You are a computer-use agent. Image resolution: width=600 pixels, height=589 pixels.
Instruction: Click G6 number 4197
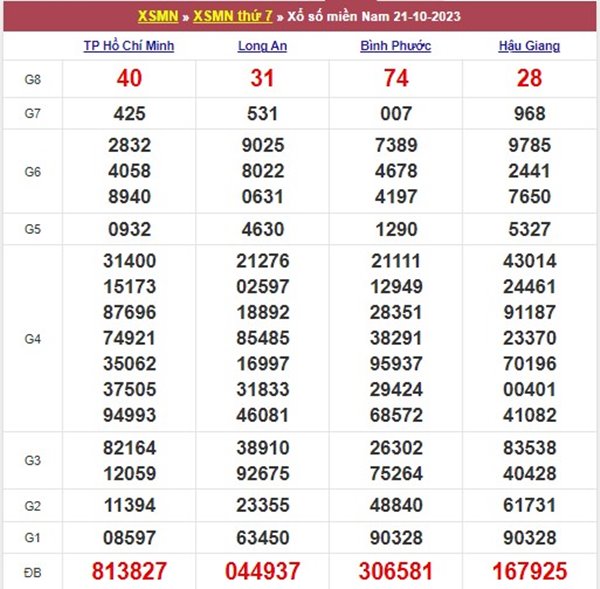coord(396,197)
